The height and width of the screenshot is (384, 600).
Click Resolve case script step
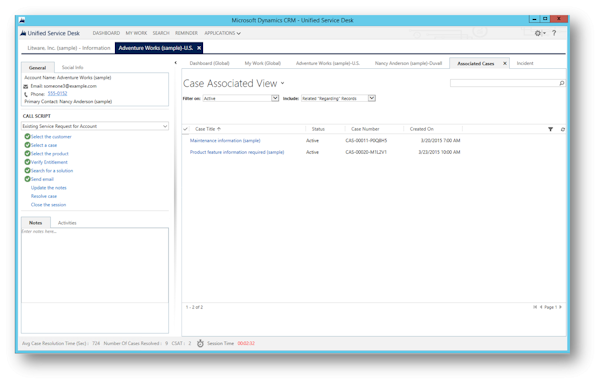coord(44,196)
